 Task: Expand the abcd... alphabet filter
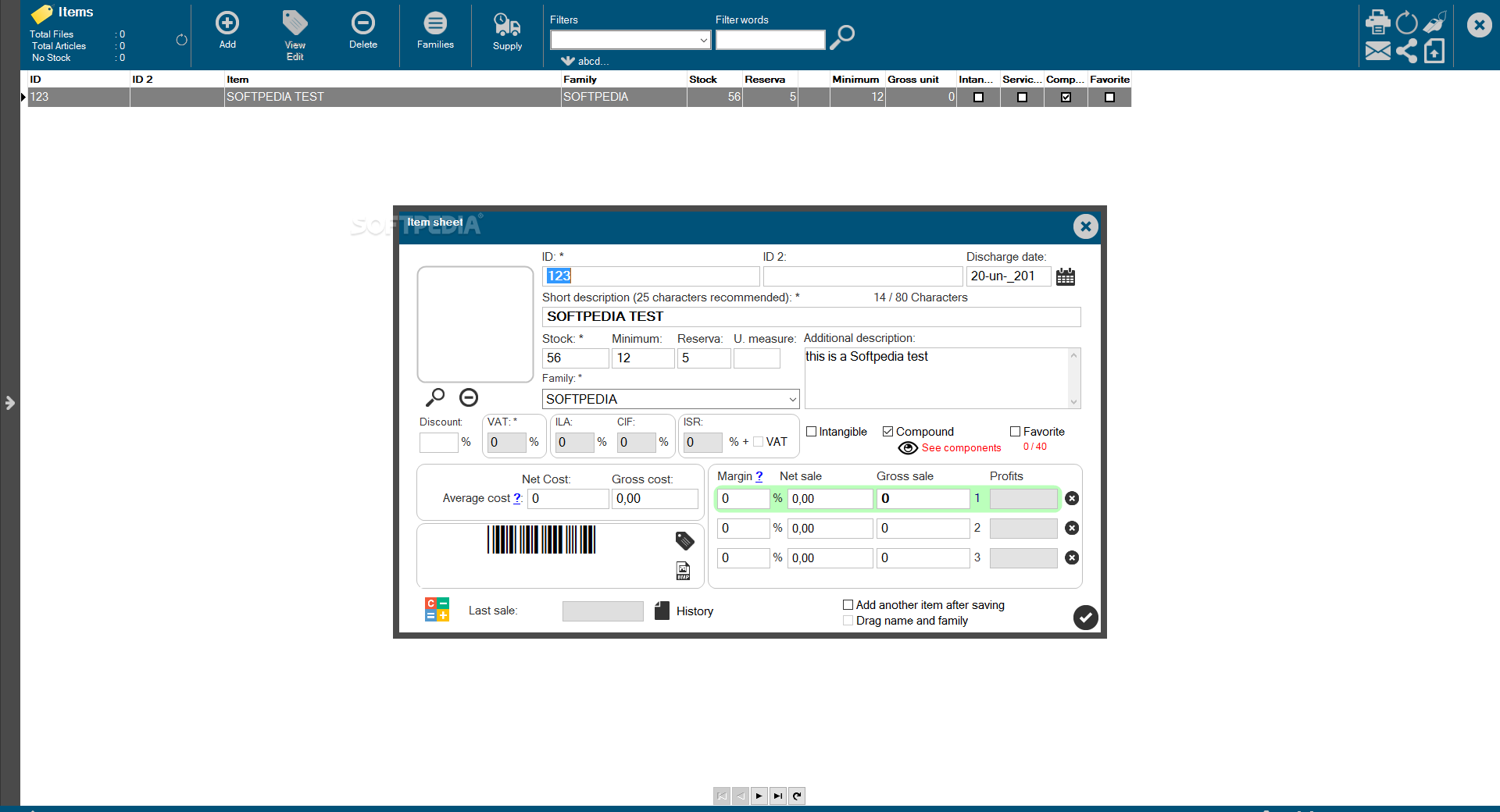tap(584, 61)
